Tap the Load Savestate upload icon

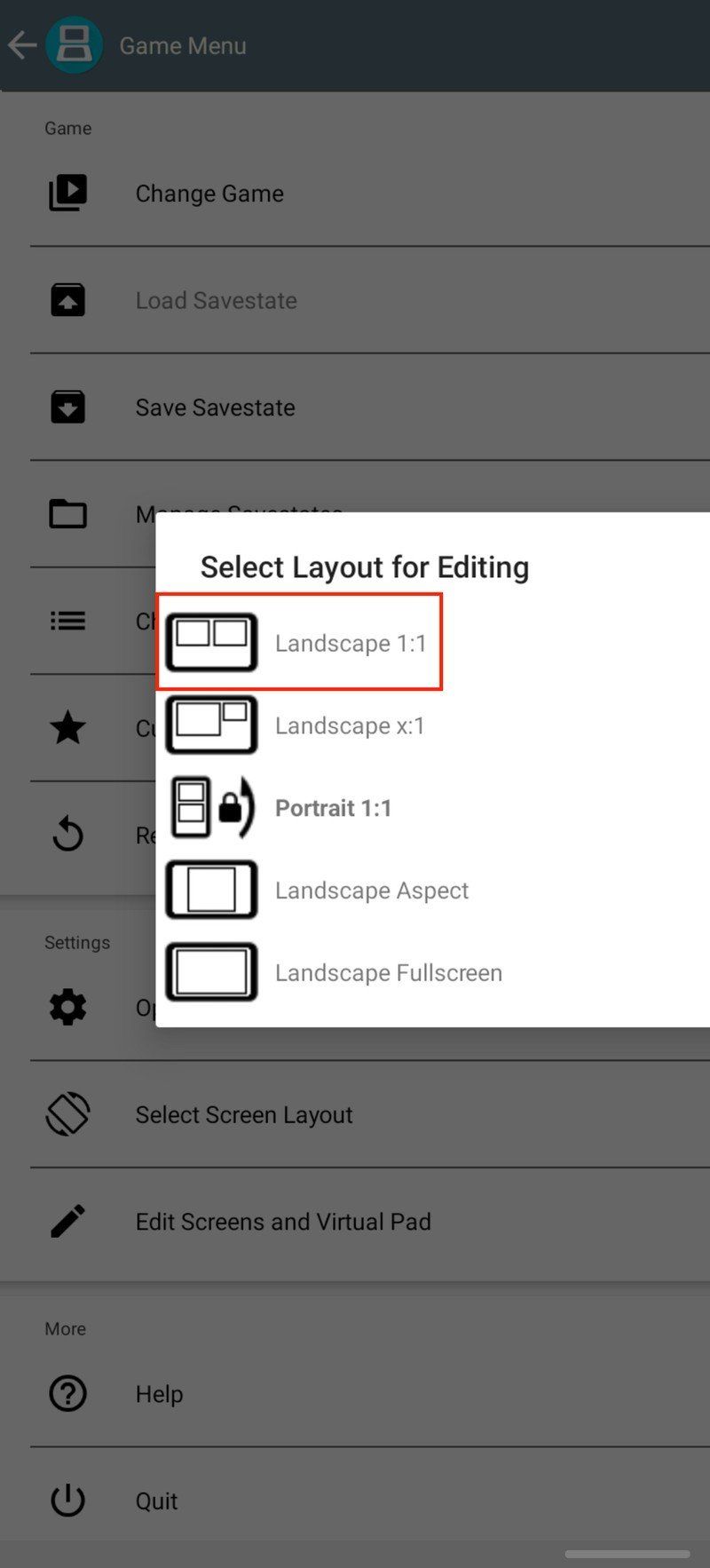[67, 300]
